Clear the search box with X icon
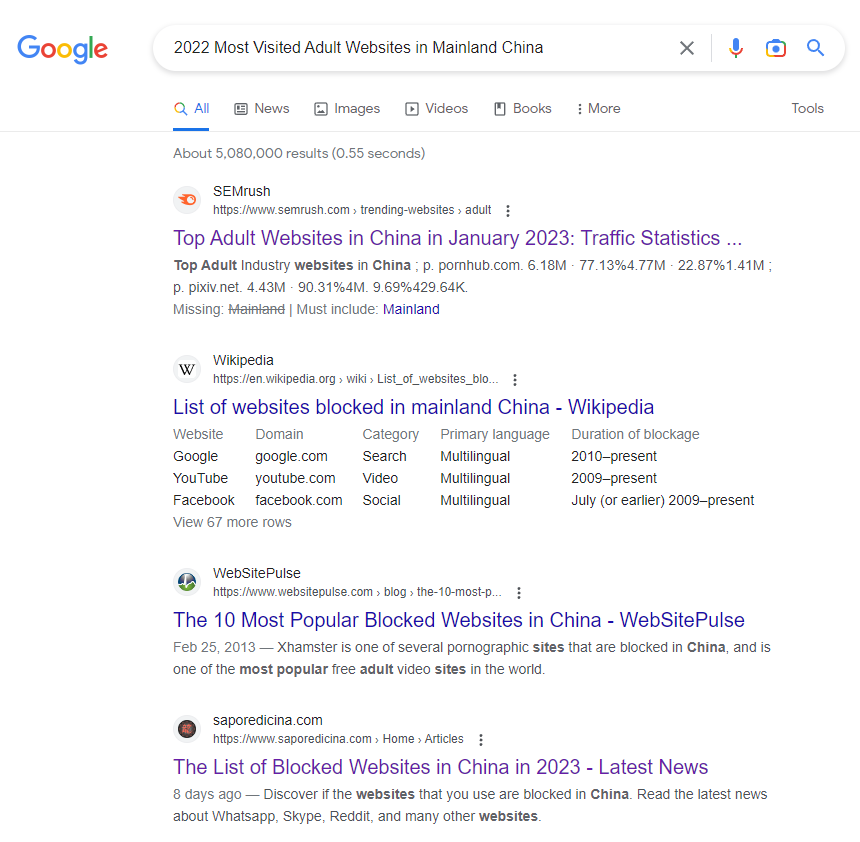The image size is (860, 842). pyautogui.click(x=687, y=48)
